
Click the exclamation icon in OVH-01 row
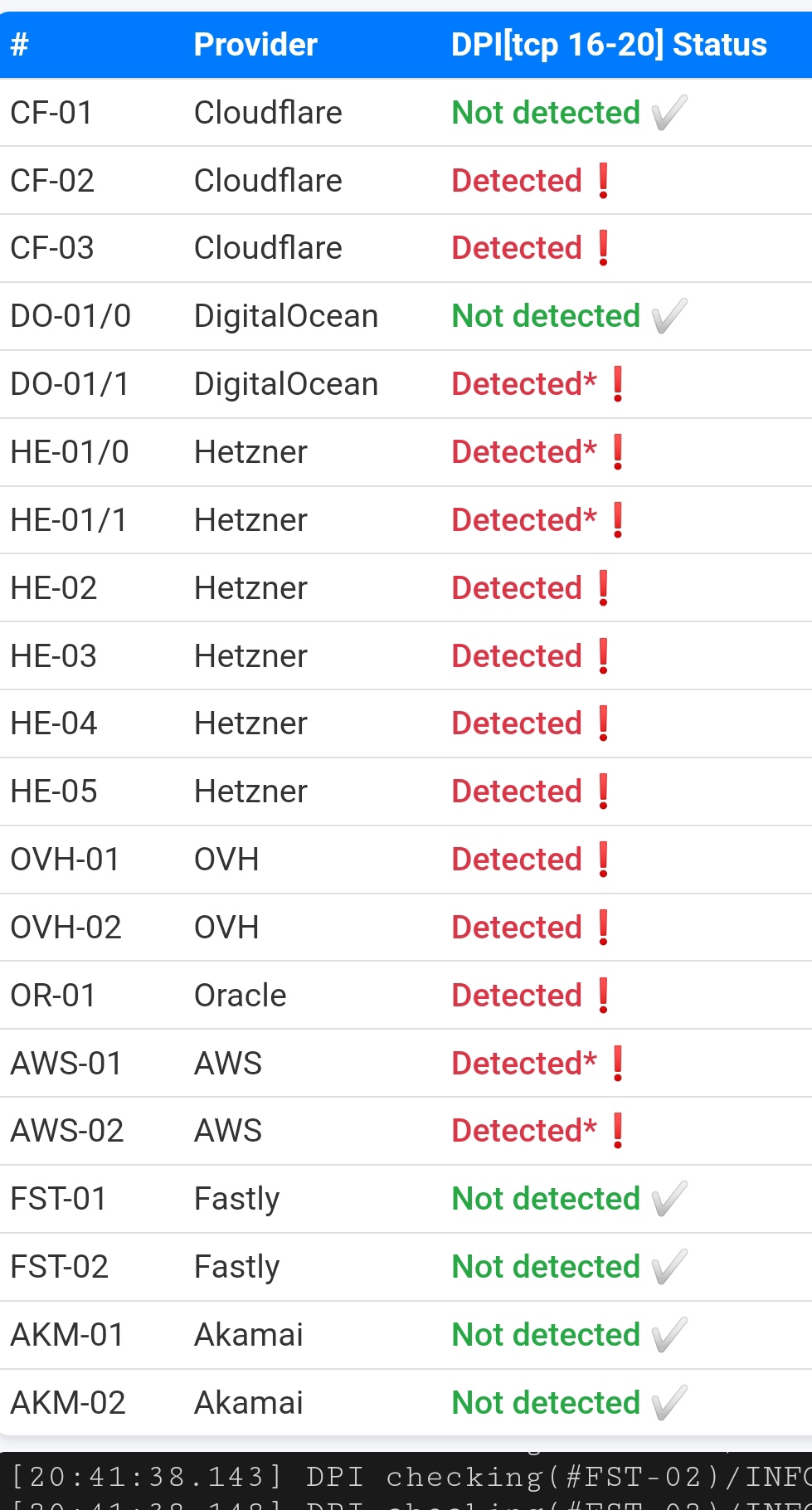click(x=603, y=860)
